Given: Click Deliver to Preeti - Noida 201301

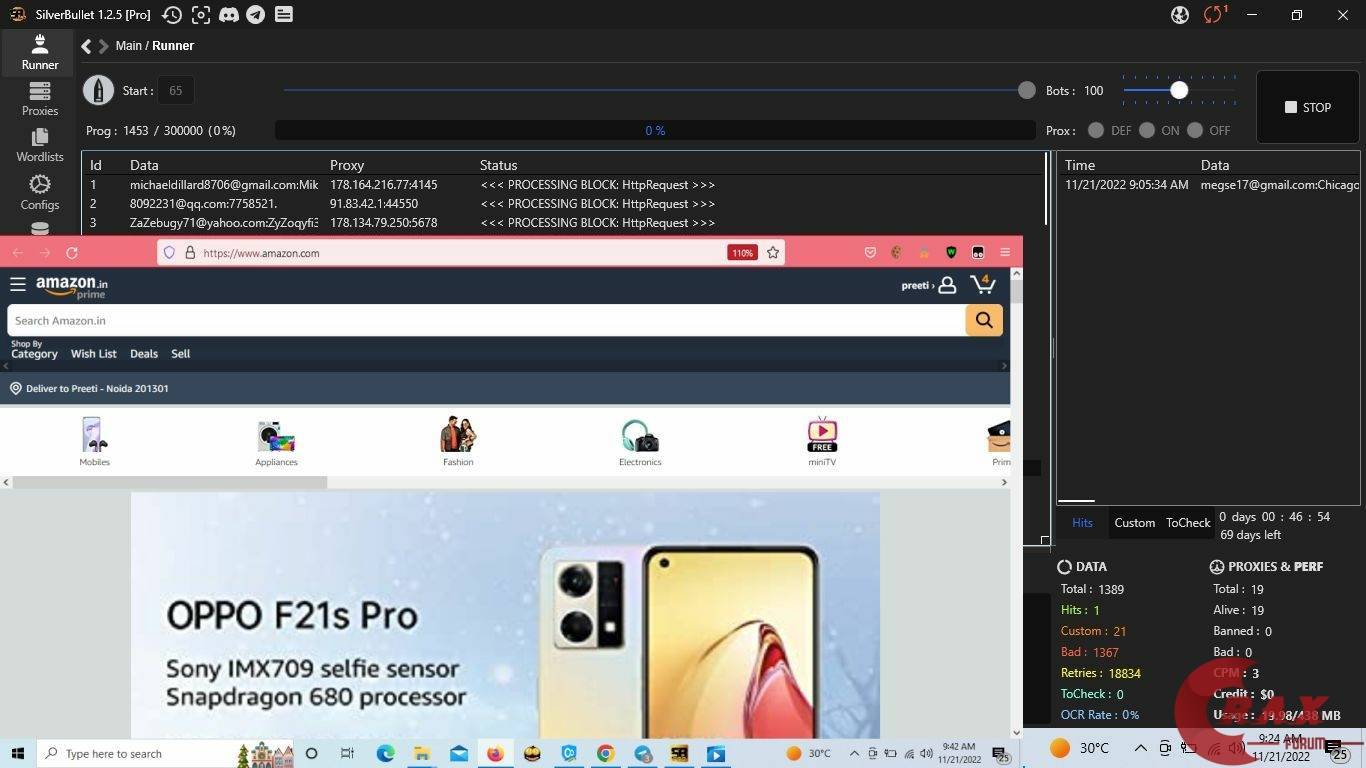Looking at the screenshot, I should pyautogui.click(x=89, y=388).
